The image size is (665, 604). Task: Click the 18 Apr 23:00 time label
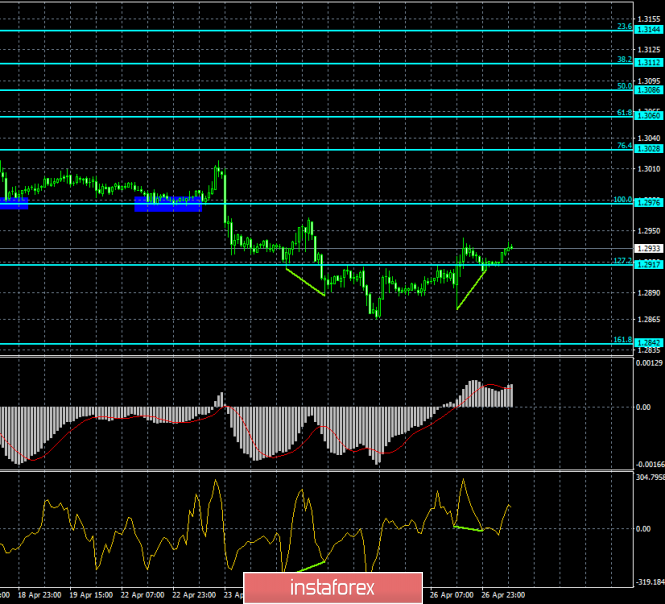(x=39, y=595)
